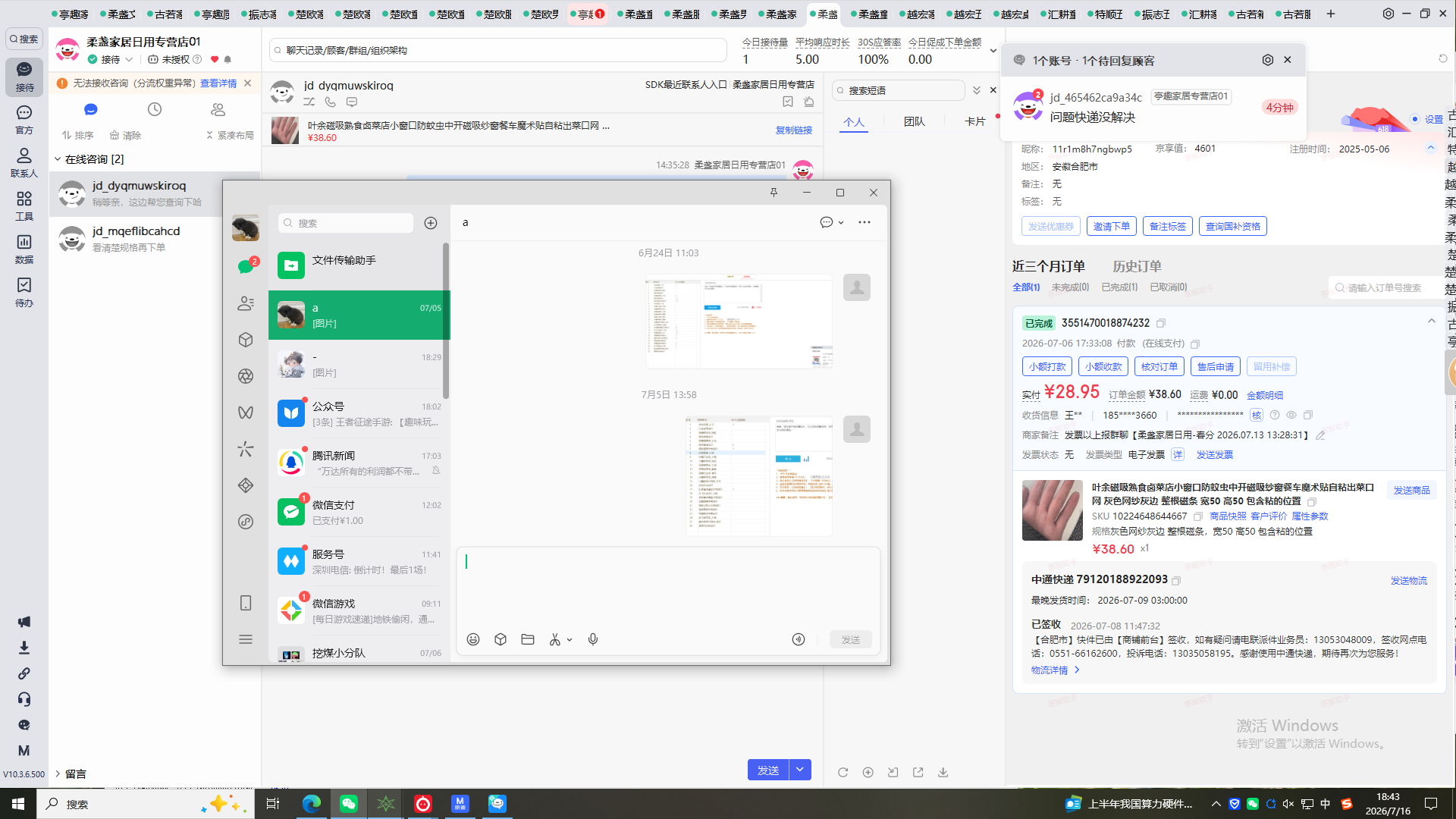The height and width of the screenshot is (819, 1456).
Task: Open WeChat chat more options (three dots)
Action: pyautogui.click(x=864, y=222)
